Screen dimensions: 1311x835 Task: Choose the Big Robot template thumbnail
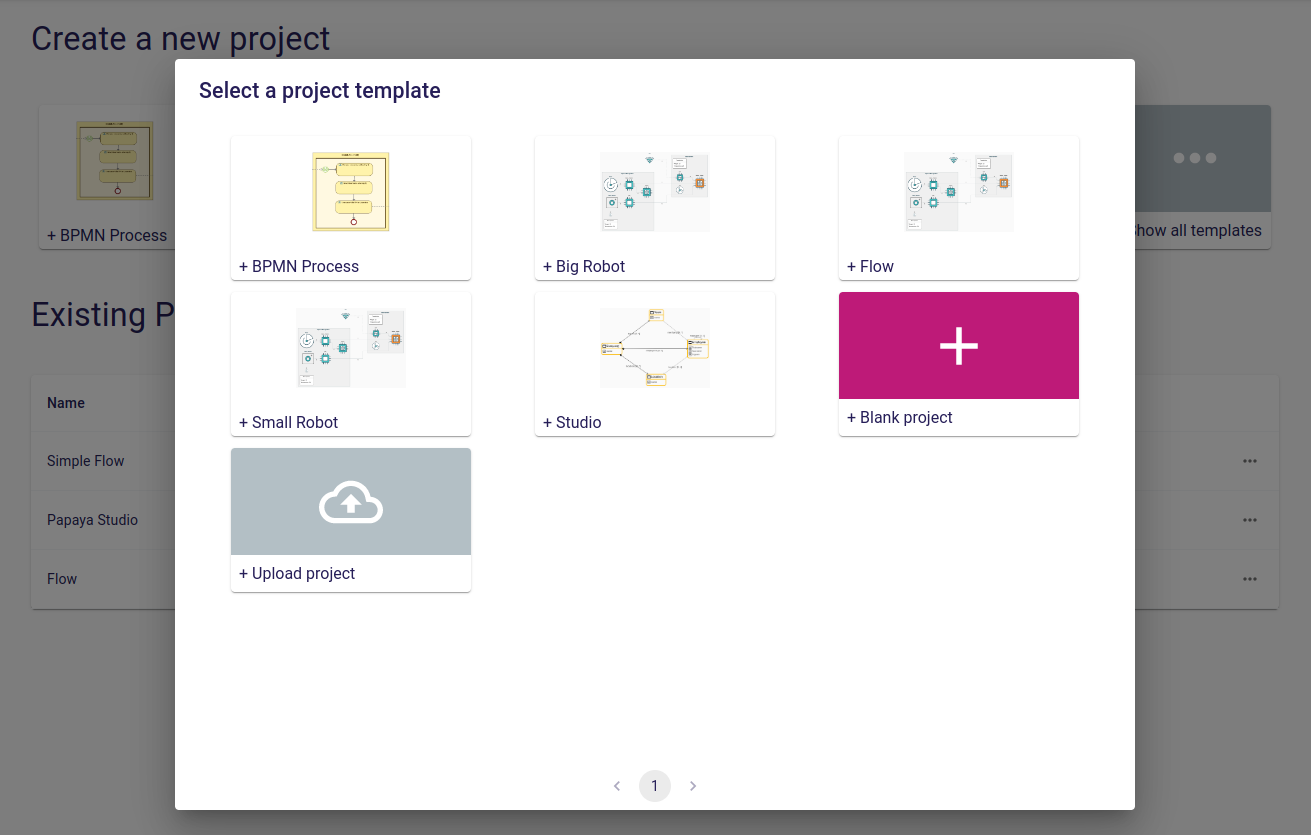click(x=655, y=191)
